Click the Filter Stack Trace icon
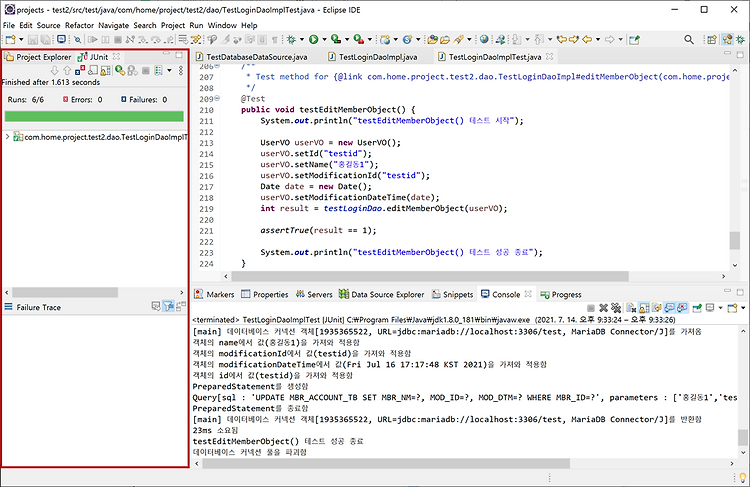 pos(168,306)
